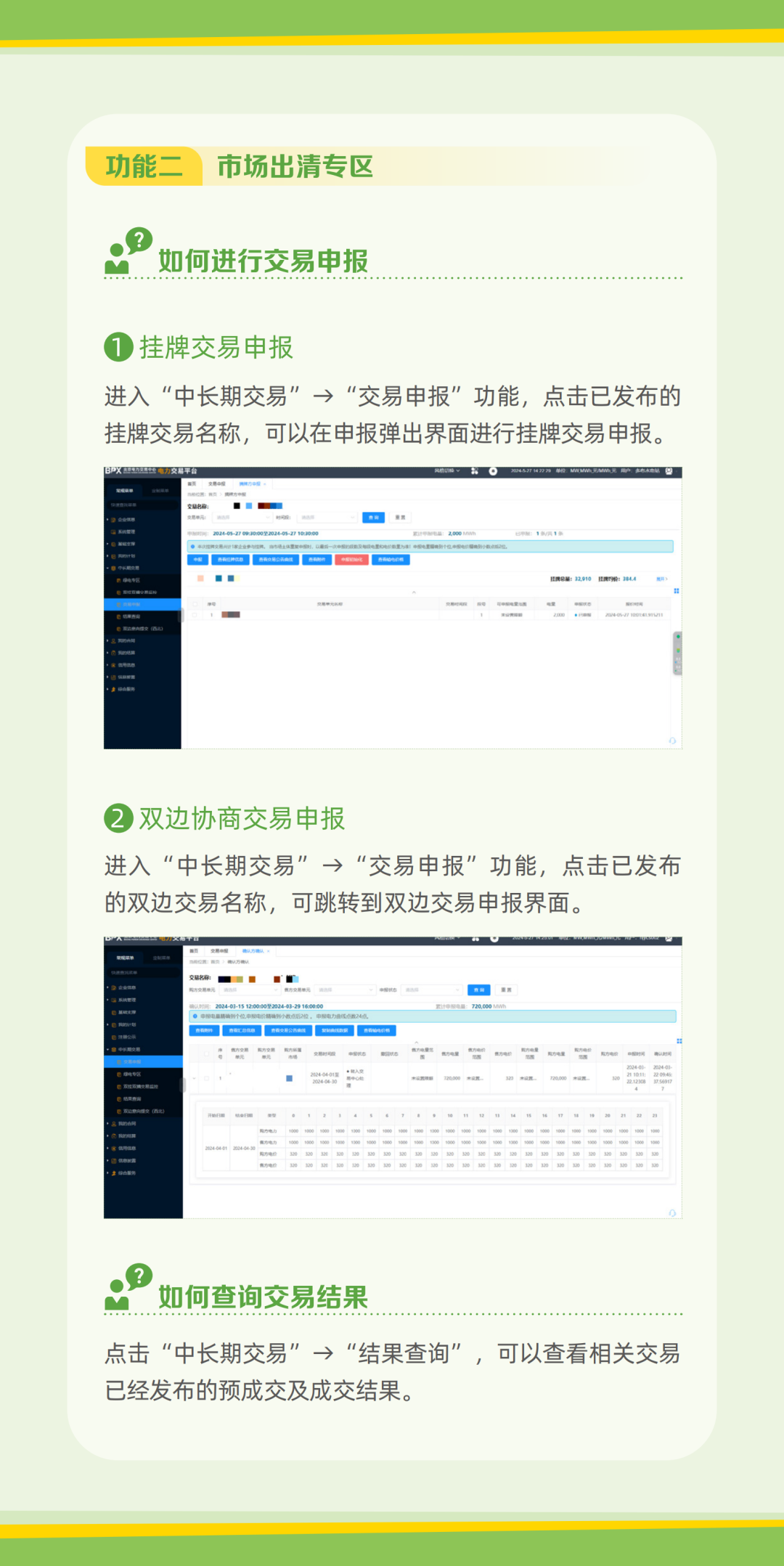Open the 交易单元 dropdown in 挂牌交易 screenshot
This screenshot has height=1566, width=784.
coord(242,518)
